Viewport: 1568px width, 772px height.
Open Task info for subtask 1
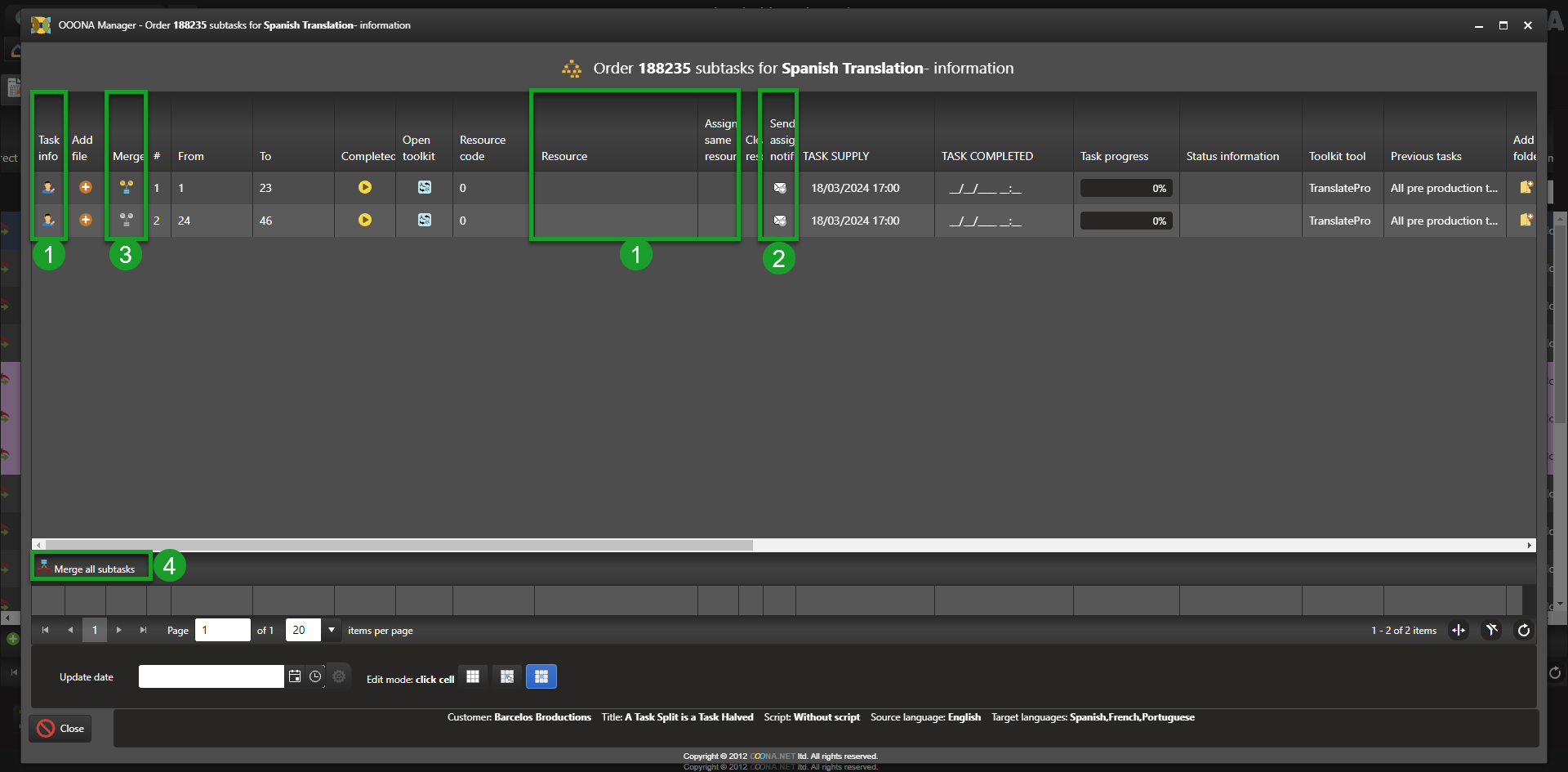(x=48, y=188)
